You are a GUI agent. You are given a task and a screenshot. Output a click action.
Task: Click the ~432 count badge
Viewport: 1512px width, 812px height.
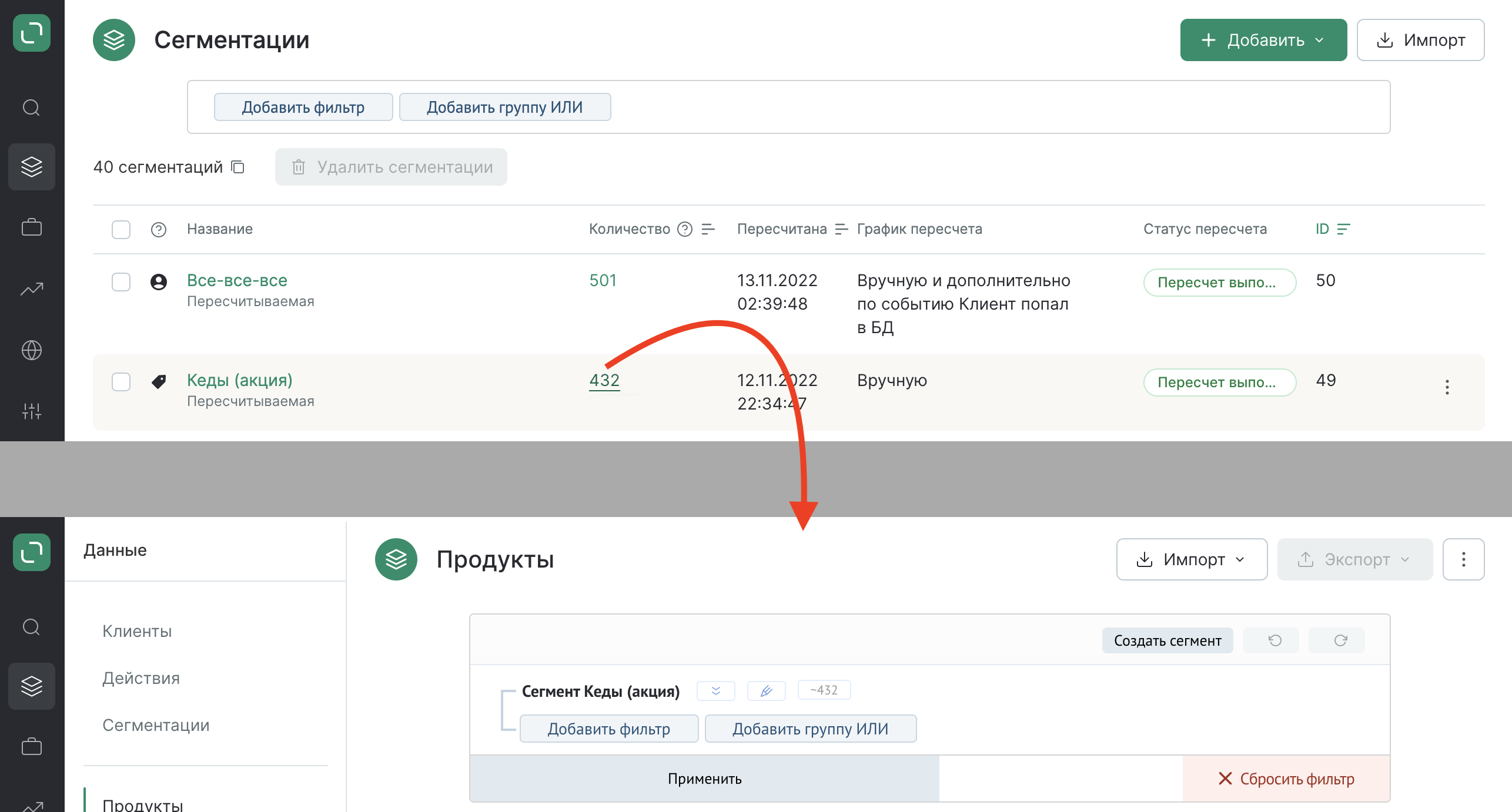[824, 690]
